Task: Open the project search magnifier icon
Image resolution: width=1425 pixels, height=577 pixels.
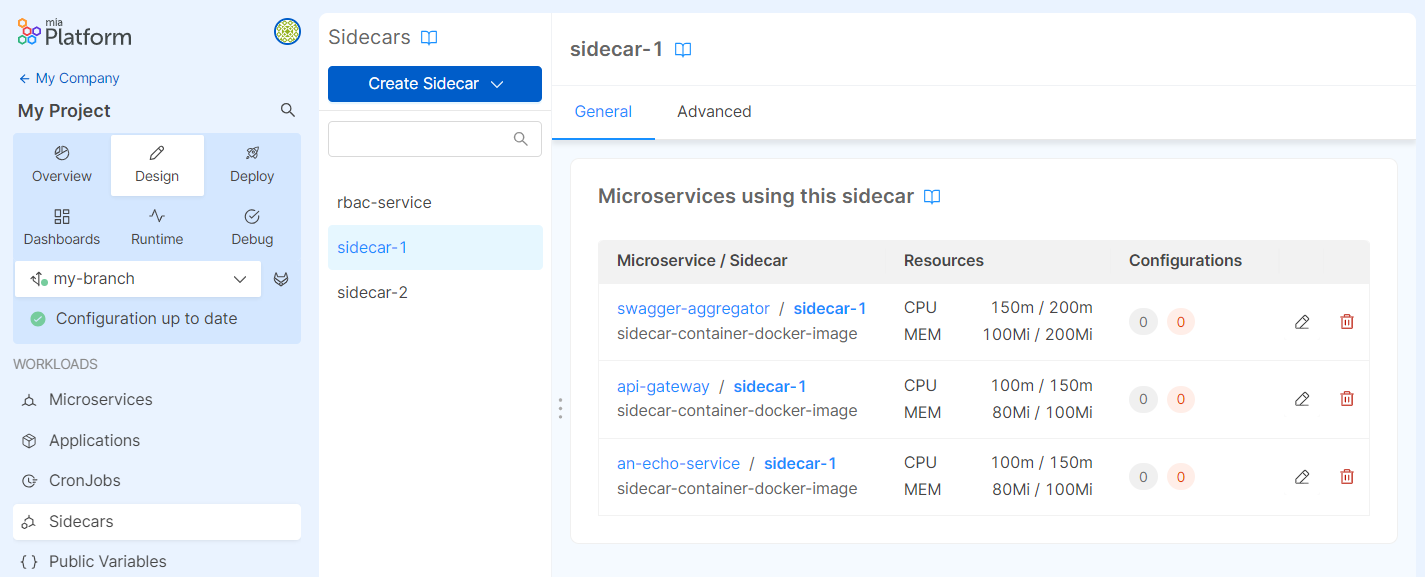Action: point(288,110)
